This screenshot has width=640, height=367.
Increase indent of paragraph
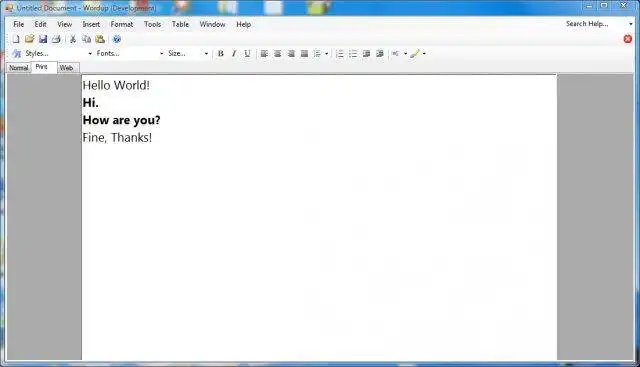[380, 53]
